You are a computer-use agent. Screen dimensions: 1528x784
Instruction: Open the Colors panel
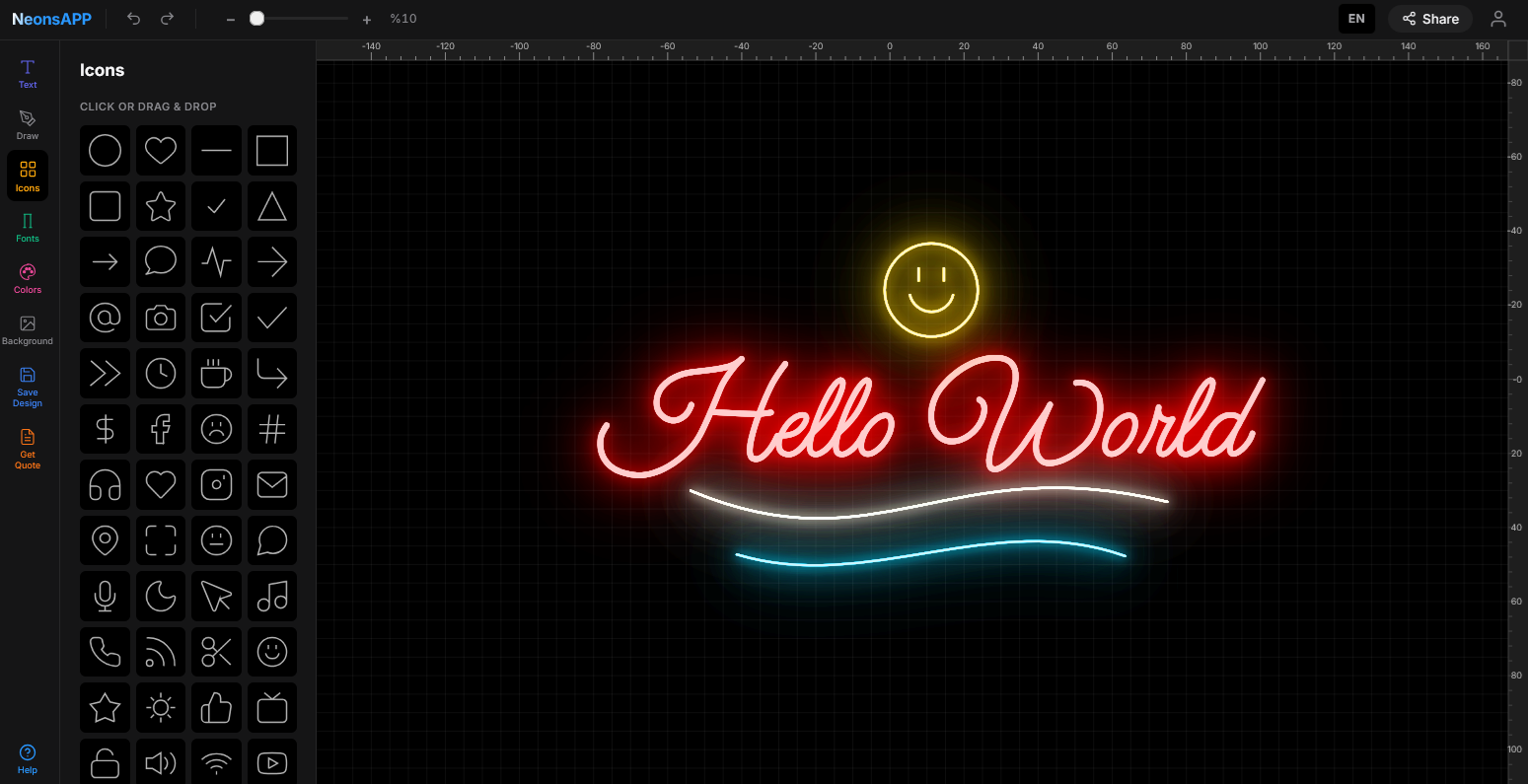[27, 277]
